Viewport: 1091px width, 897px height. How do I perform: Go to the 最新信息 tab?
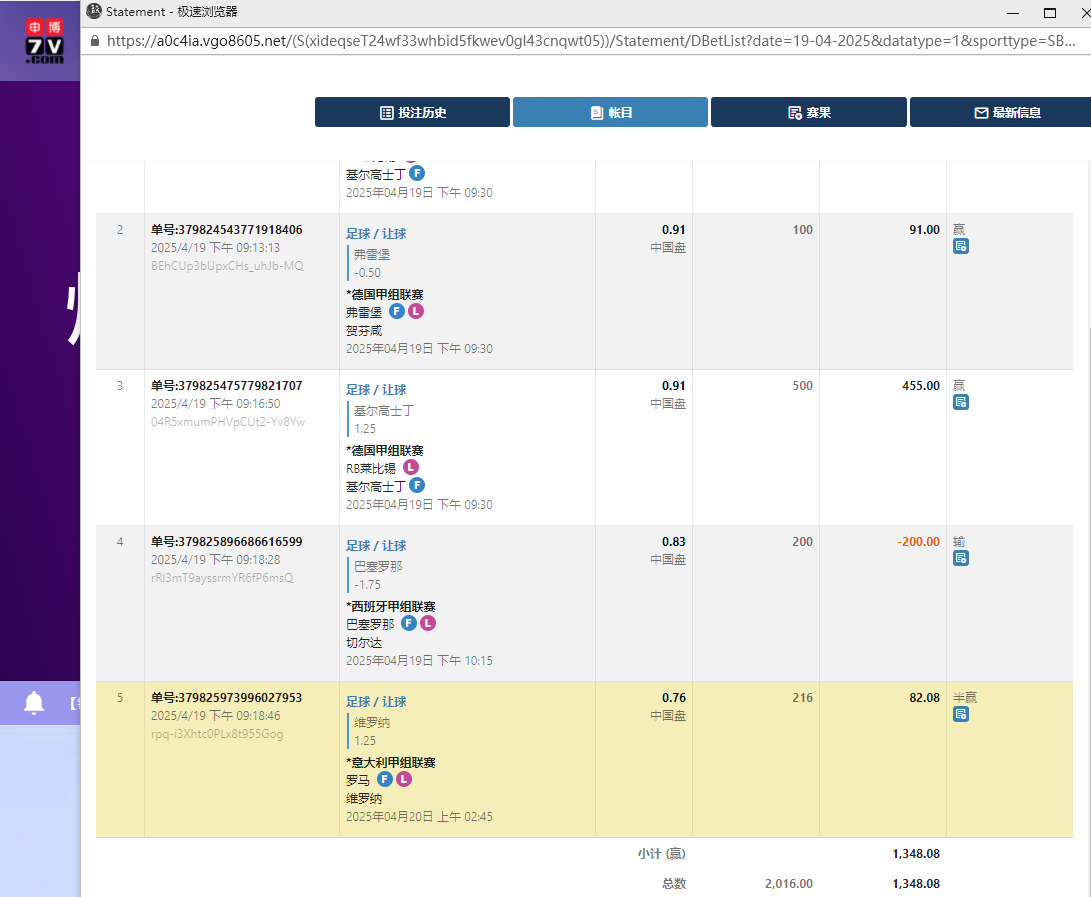click(x=1000, y=112)
